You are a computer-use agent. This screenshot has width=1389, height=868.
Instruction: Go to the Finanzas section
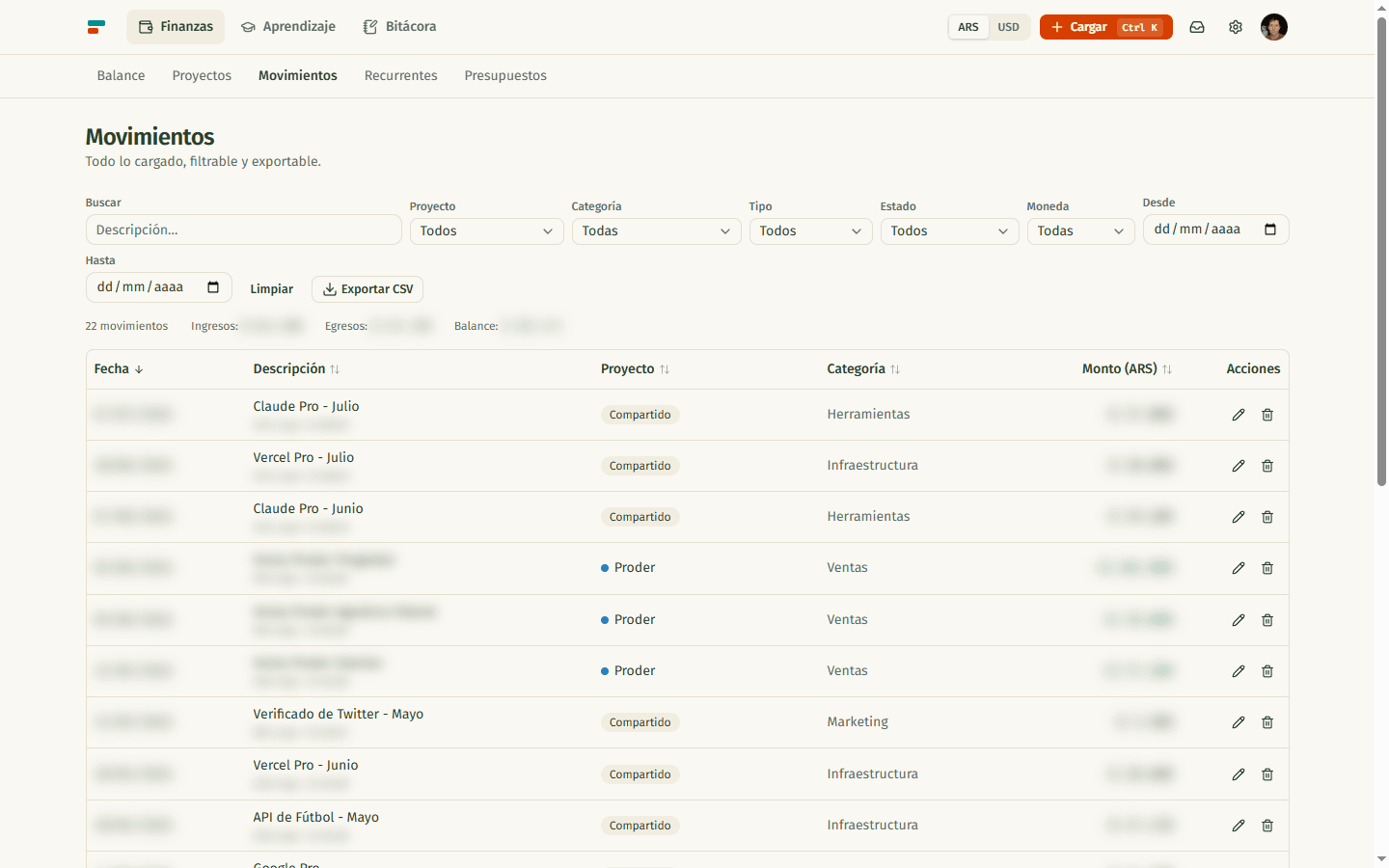tap(176, 27)
